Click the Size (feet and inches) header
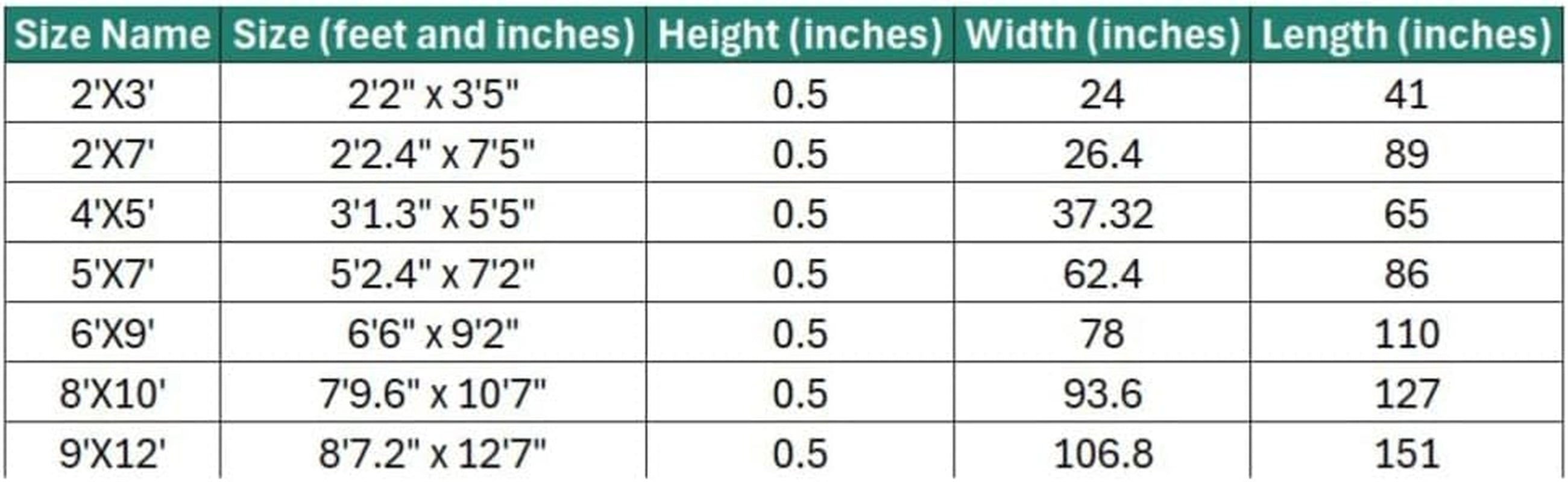The image size is (1568, 482). click(433, 35)
